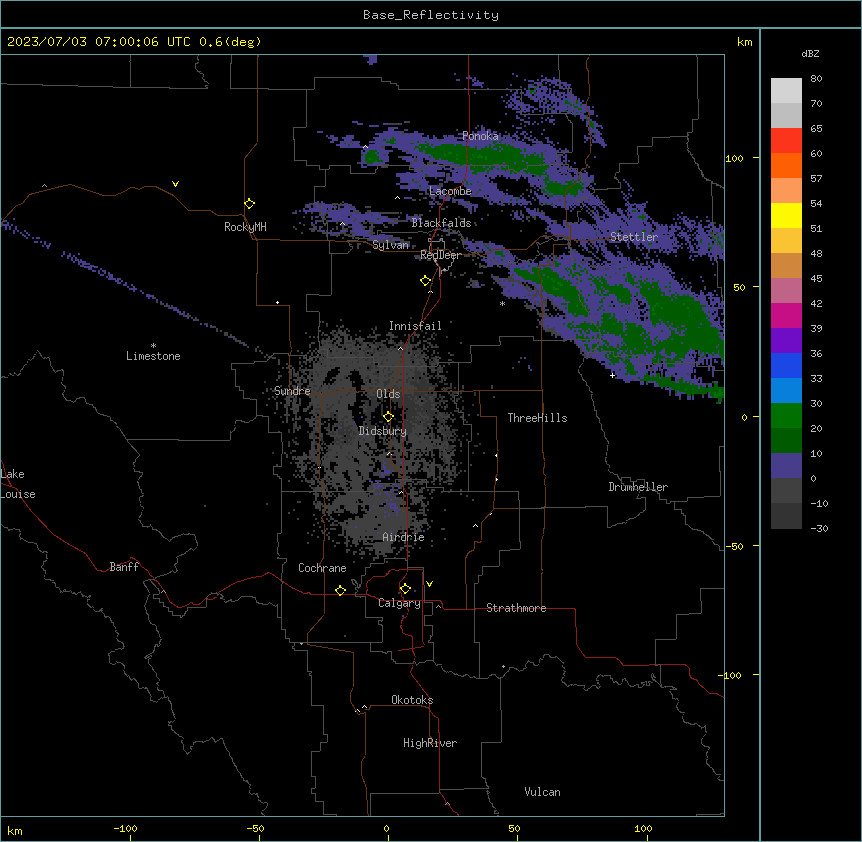Click the Sylvan label
The height and width of the screenshot is (842, 862).
click(390, 245)
